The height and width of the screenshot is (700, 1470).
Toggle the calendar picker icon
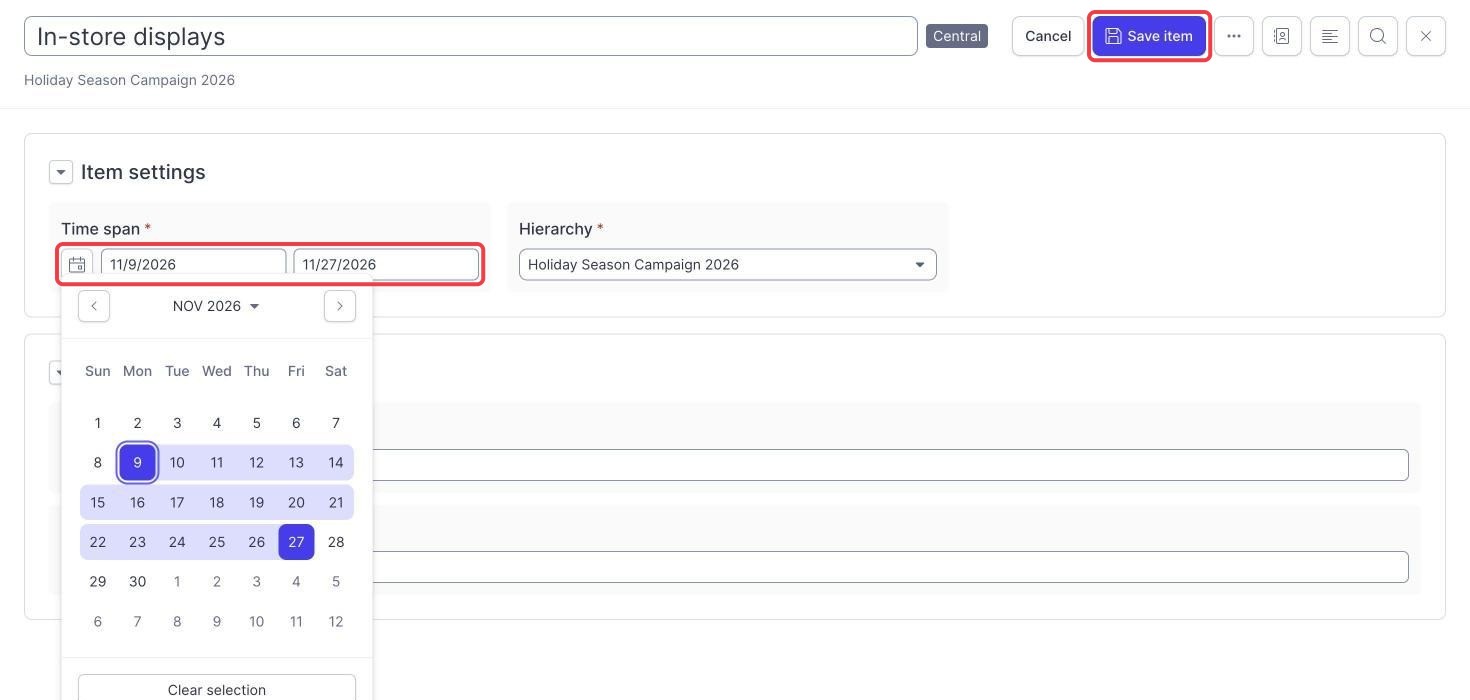pyautogui.click(x=77, y=264)
